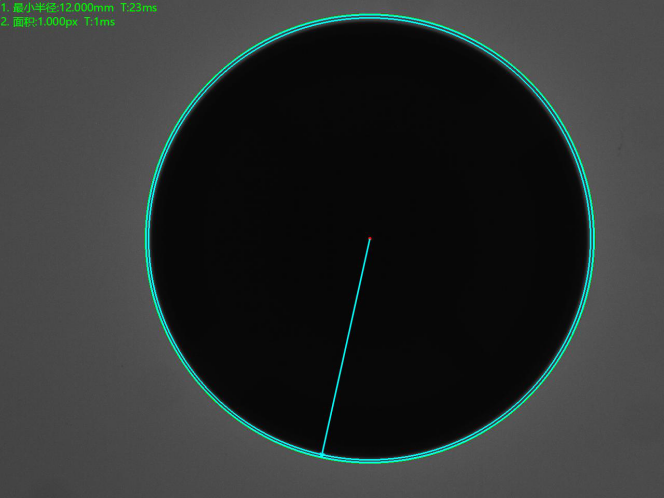Click the leftmost edge of the cyan circle
This screenshot has width=664, height=498.
pyautogui.click(x=147, y=238)
